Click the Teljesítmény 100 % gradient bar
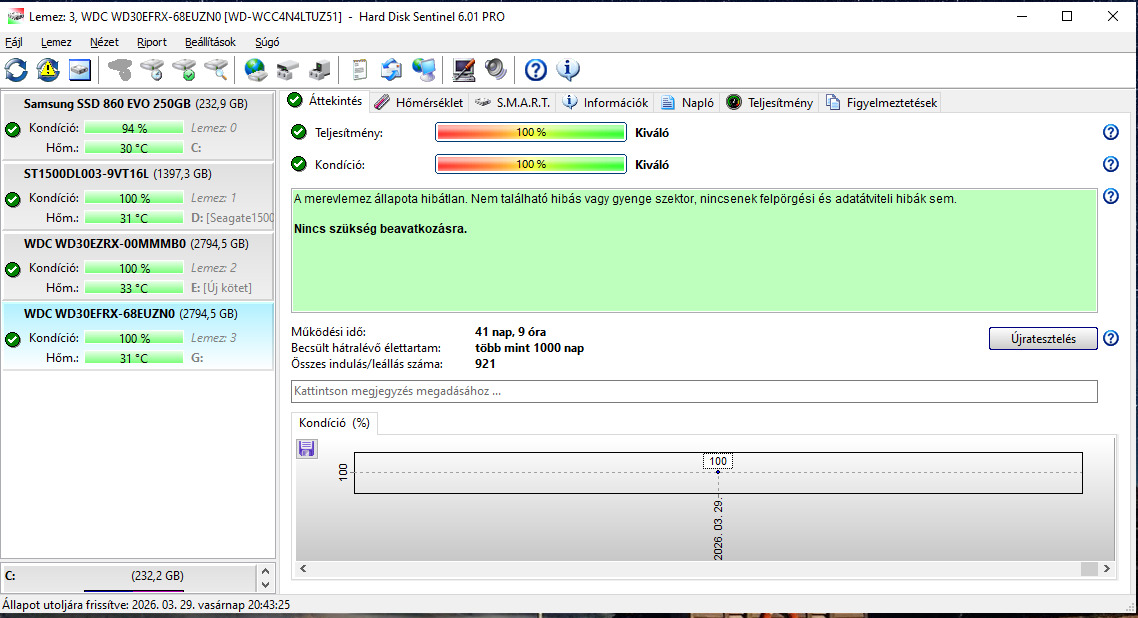Viewport: 1138px width, 618px height. coord(531,132)
